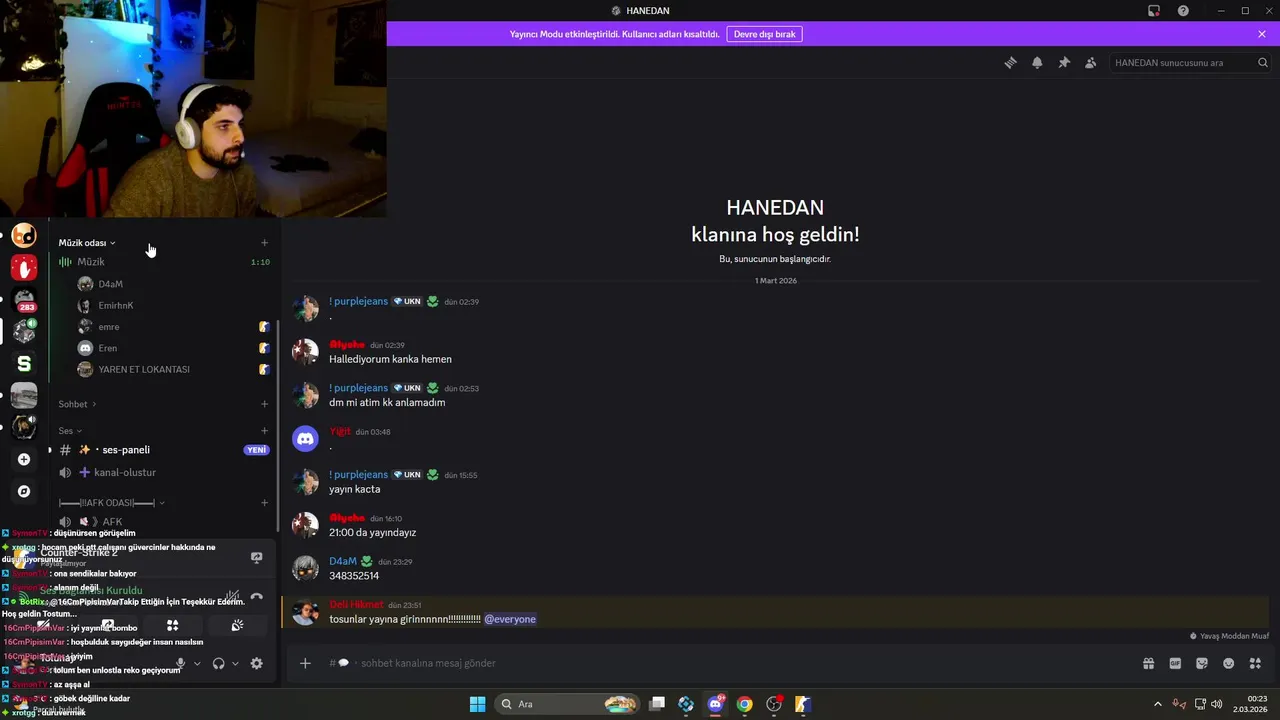The image size is (1280, 720).
Task: Open the add a server plus button
Action: (24, 459)
